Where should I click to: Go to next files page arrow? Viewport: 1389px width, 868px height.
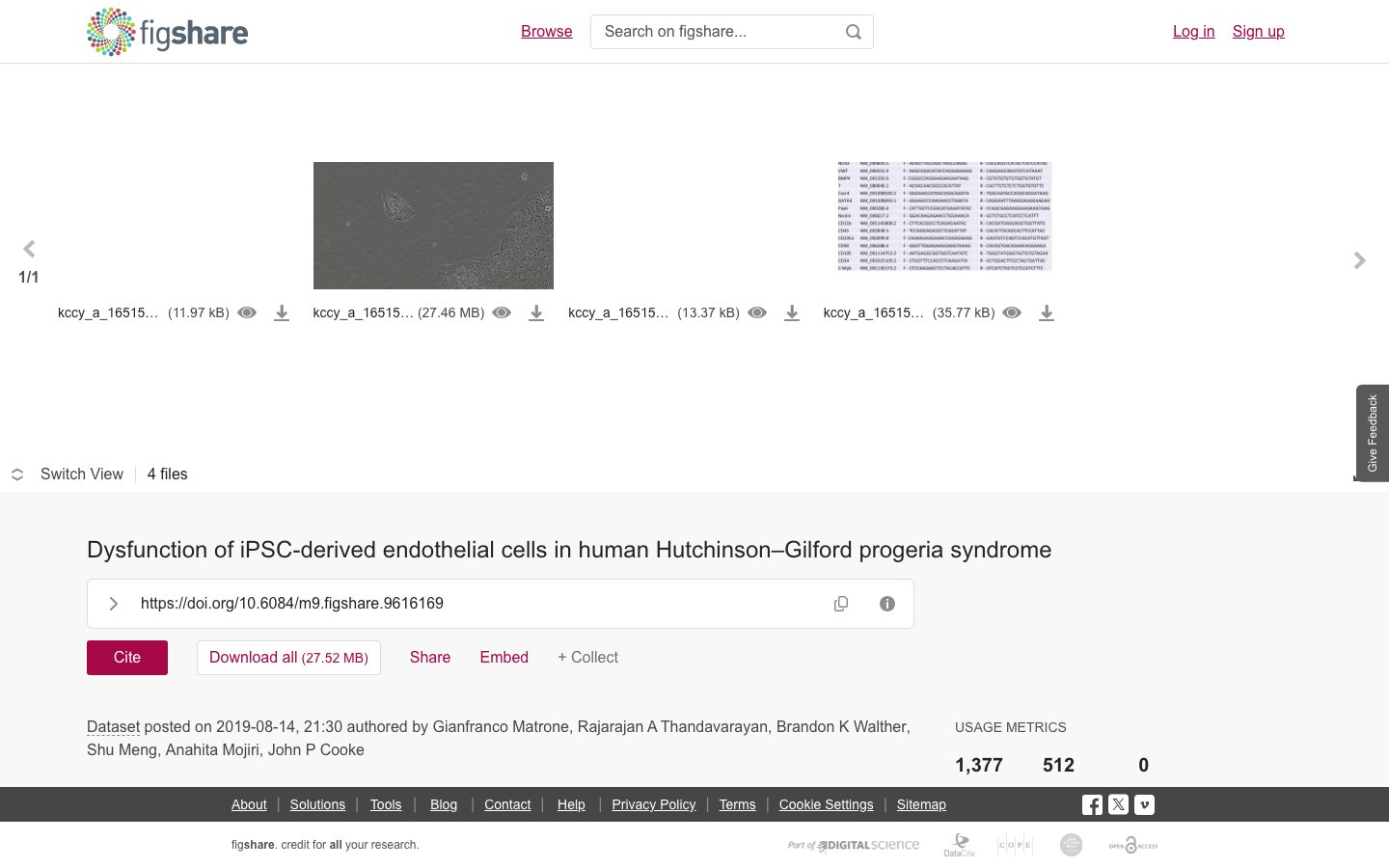1360,260
